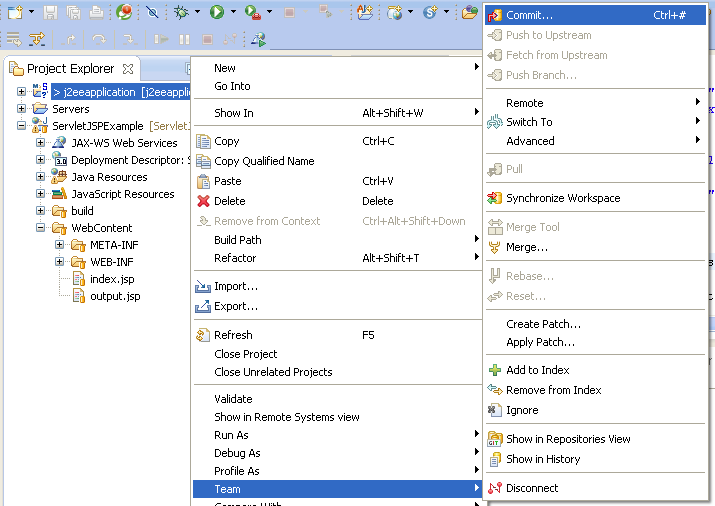This screenshot has width=715, height=506.
Task: Click the Synchronize Workspace icon
Action: [x=495, y=198]
